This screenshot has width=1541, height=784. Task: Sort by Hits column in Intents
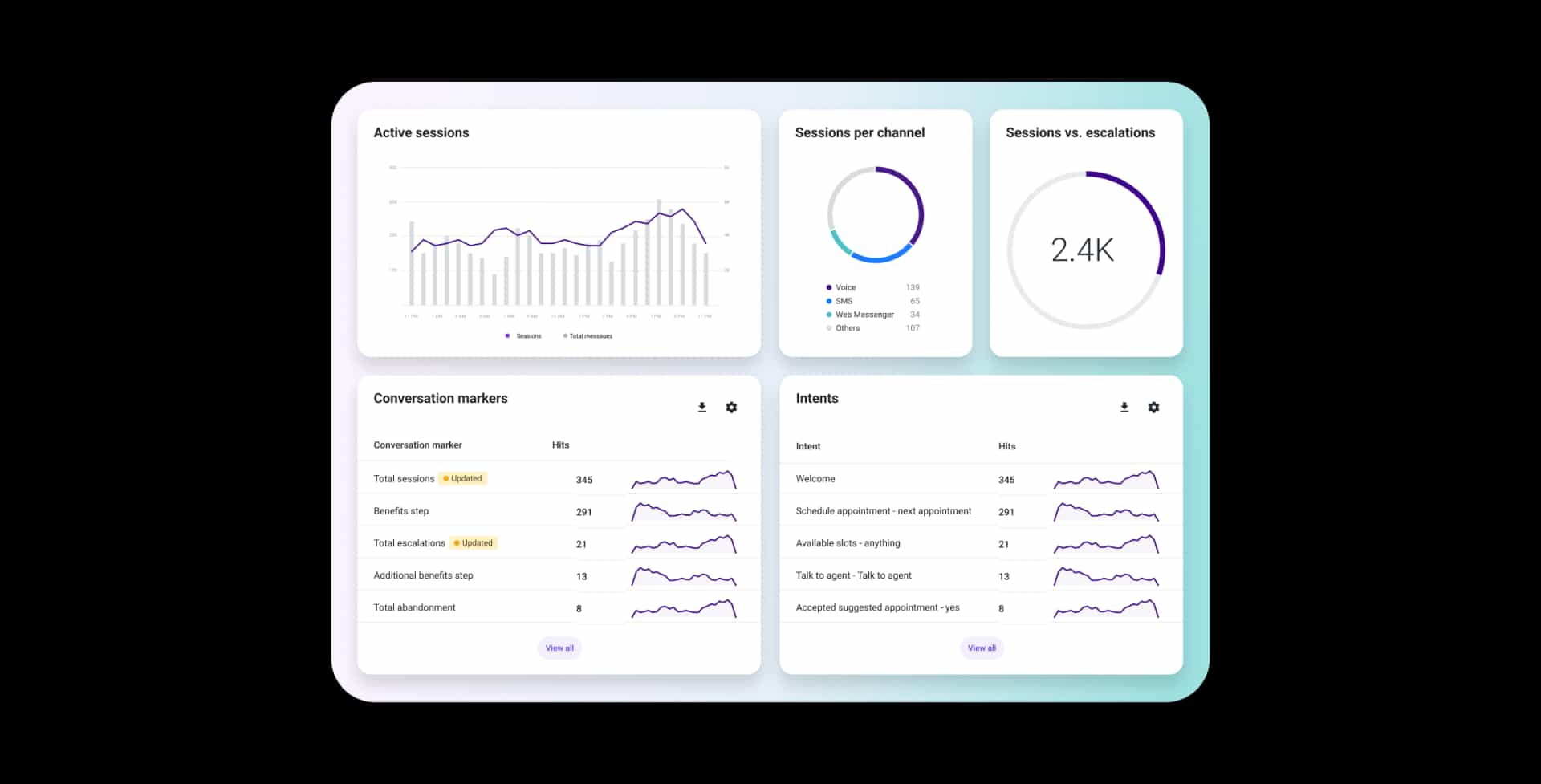click(x=1006, y=446)
